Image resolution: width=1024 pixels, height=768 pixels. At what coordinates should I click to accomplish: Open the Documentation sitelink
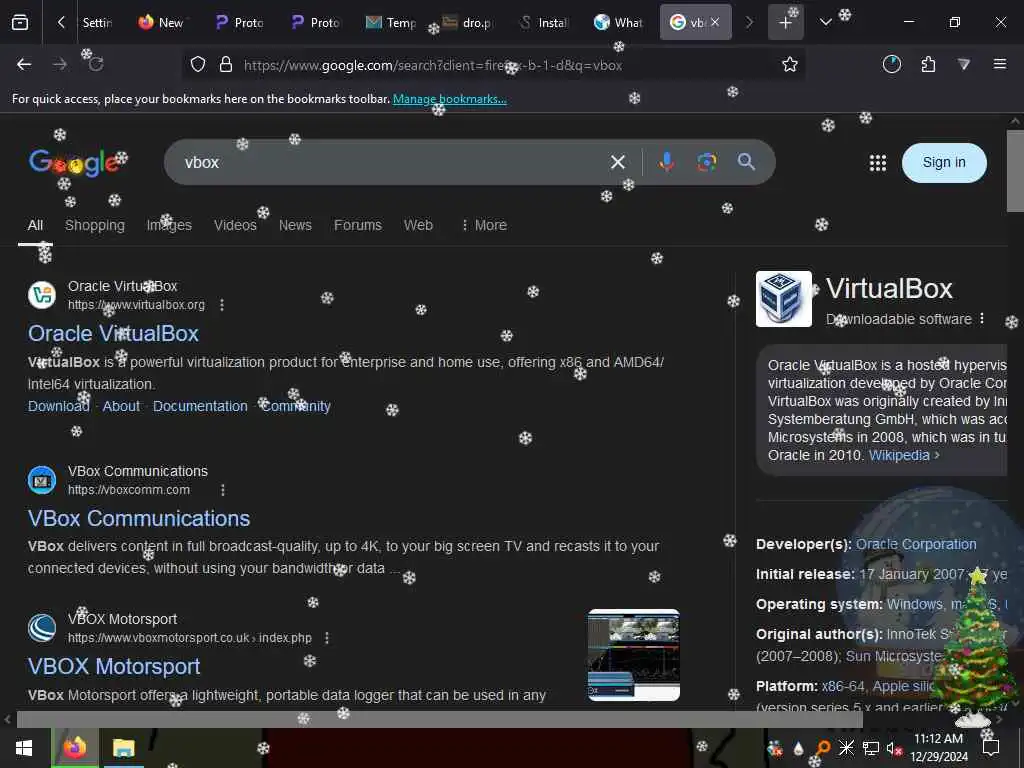[200, 406]
